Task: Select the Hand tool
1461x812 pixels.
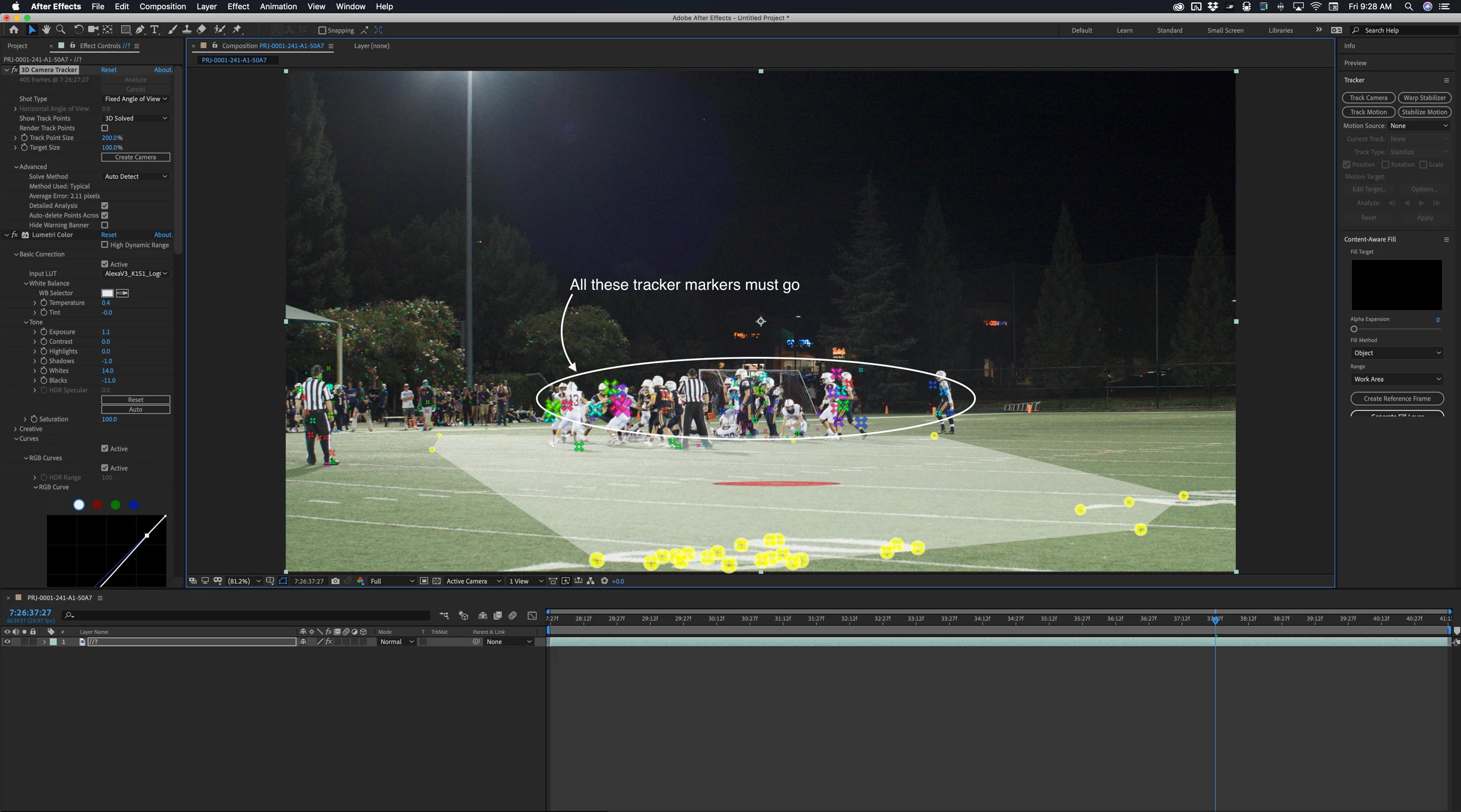Action: [x=46, y=30]
